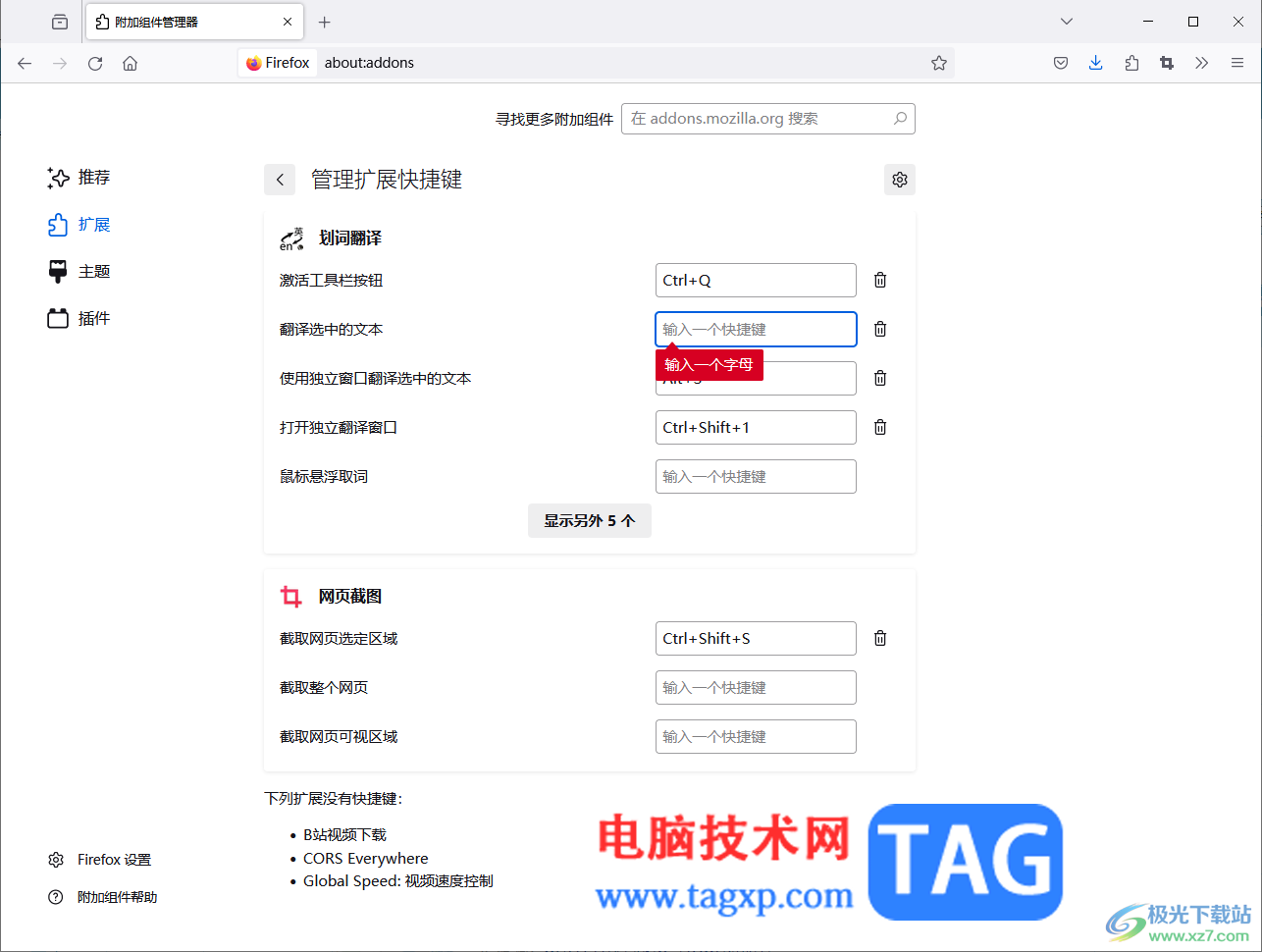Delete shortcut for 截取网页选定区域

880,639
